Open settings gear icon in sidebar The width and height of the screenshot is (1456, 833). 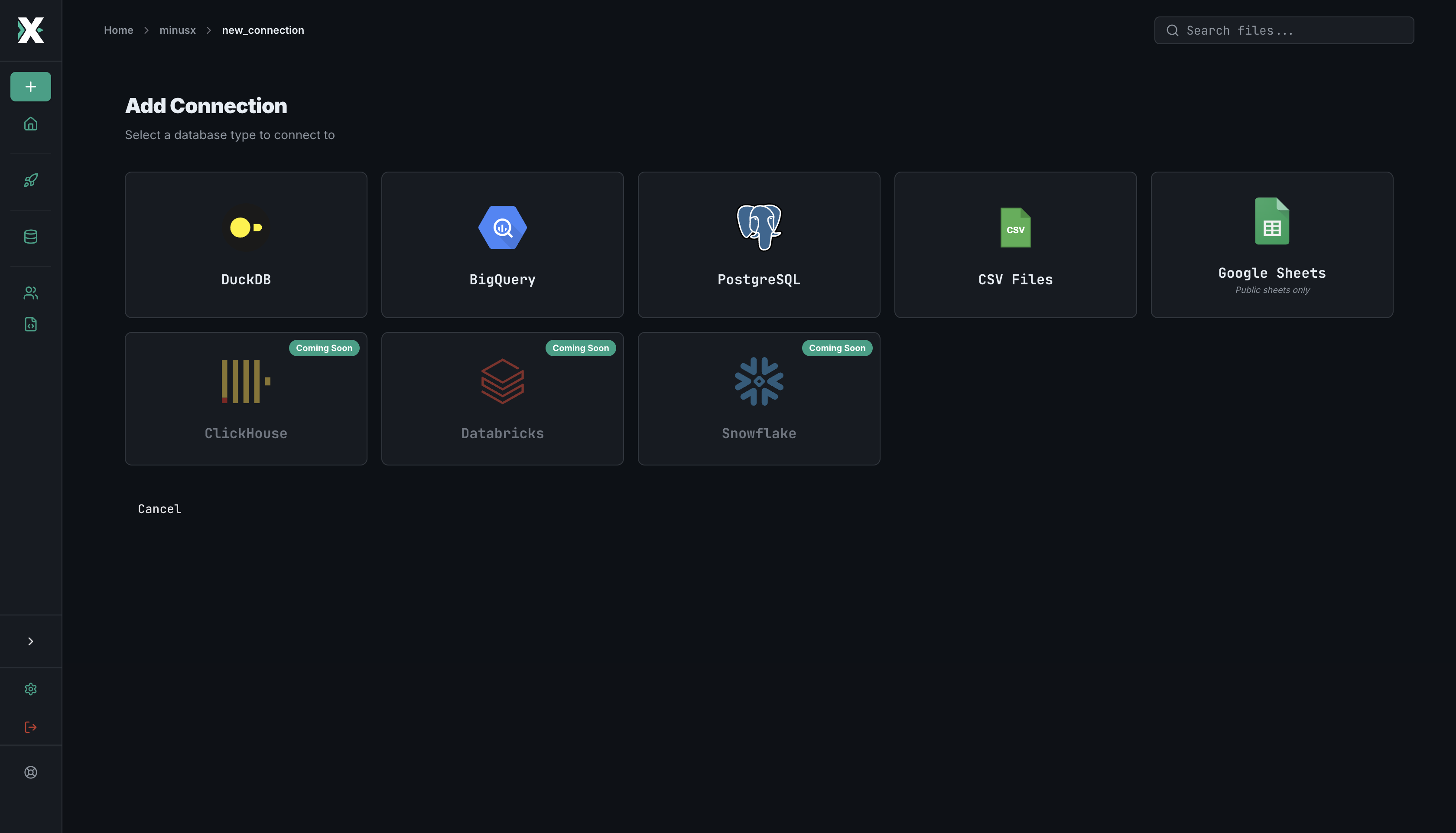point(30,689)
